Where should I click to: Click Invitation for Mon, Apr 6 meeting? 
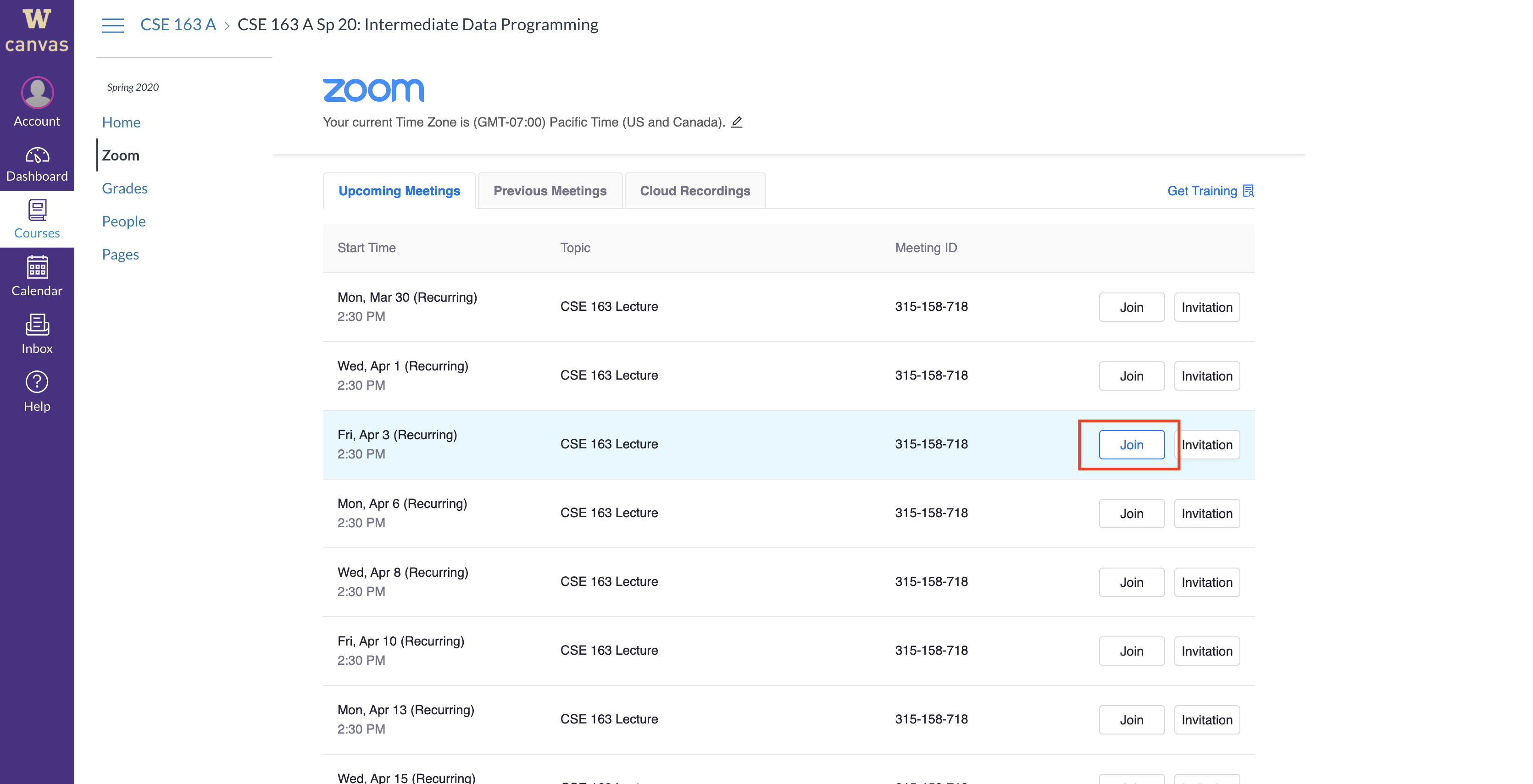[1206, 512]
